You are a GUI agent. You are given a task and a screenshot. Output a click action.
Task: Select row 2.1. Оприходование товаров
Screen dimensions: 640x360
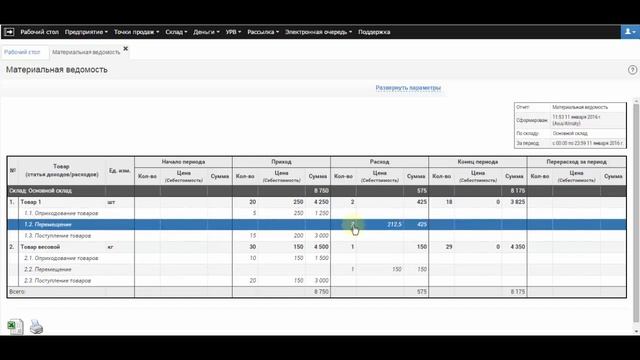point(317,258)
